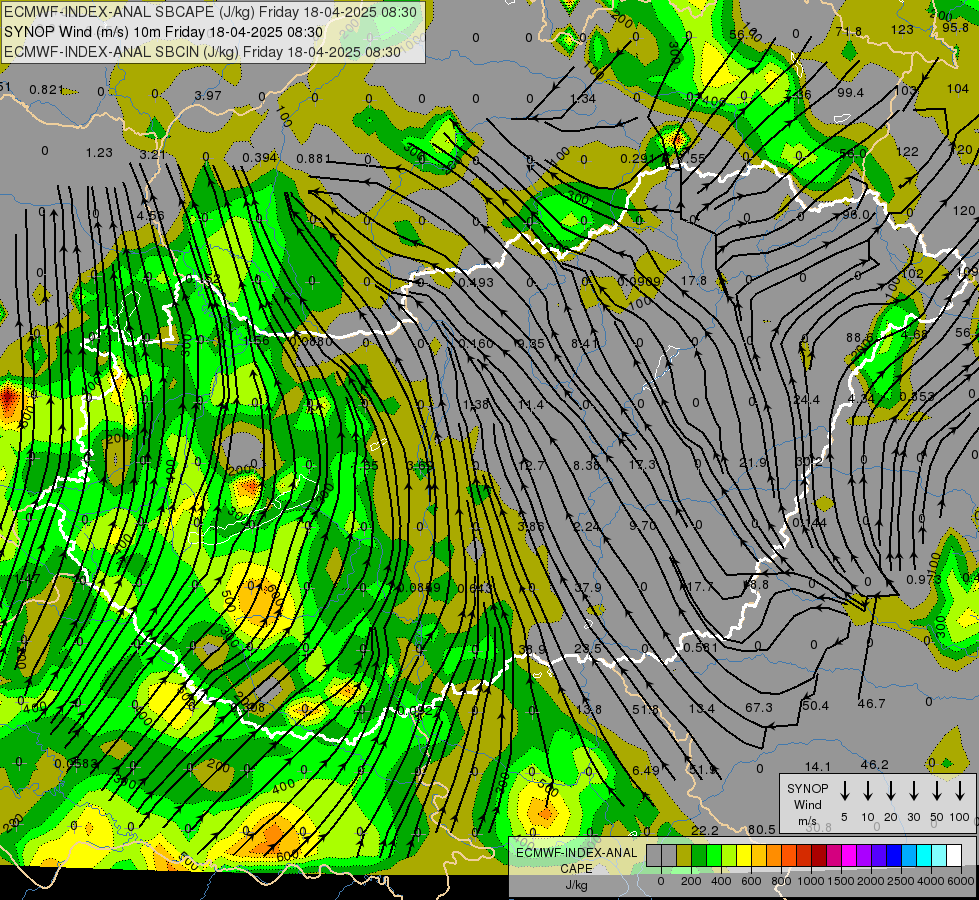Image resolution: width=979 pixels, height=900 pixels.
Task: Select the 30 m/s wind arrow symbol
Action: 913,790
